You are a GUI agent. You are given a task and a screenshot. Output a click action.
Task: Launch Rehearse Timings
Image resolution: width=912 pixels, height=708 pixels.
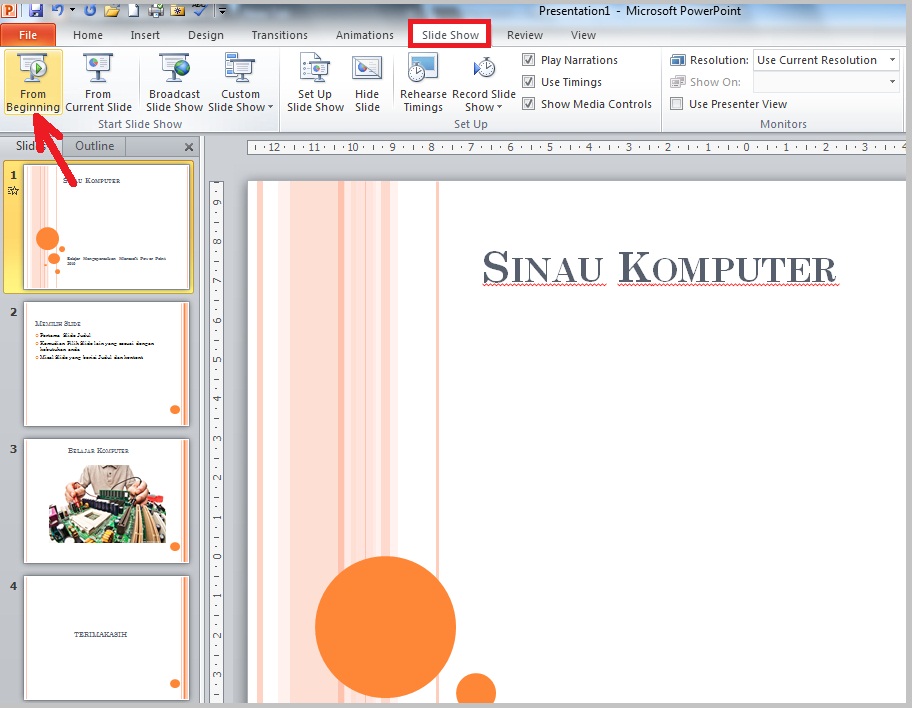pyautogui.click(x=423, y=82)
